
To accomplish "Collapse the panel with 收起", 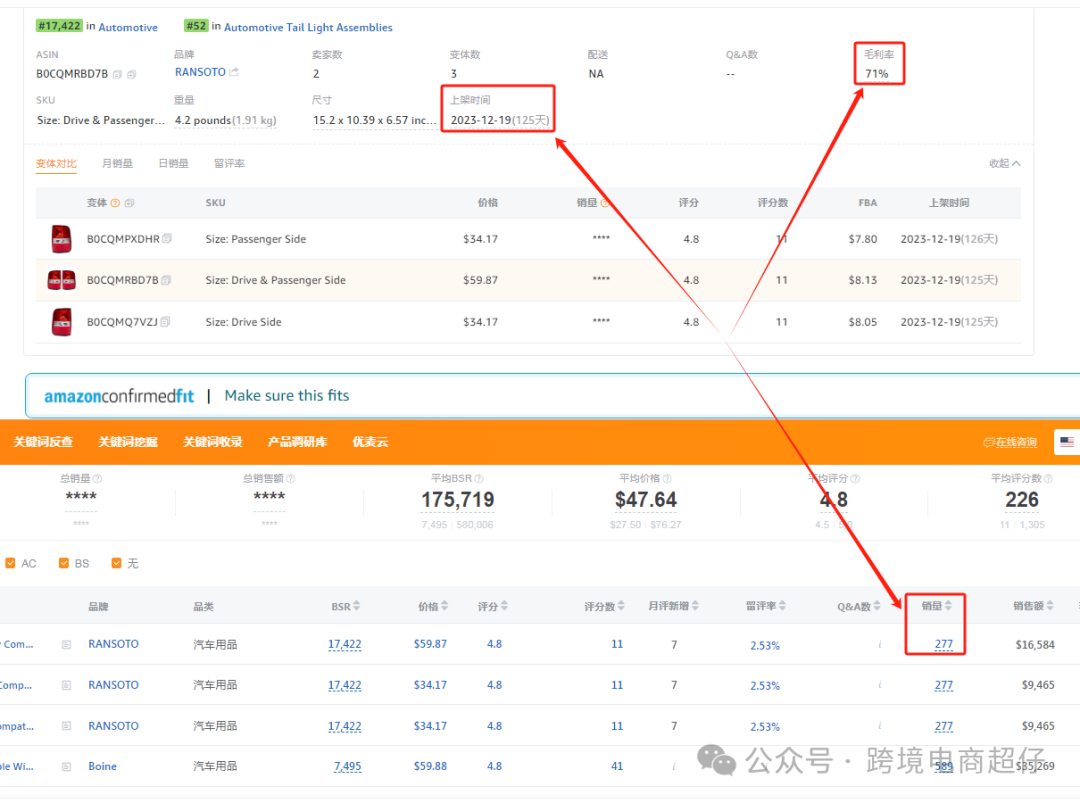I will coord(1005,163).
